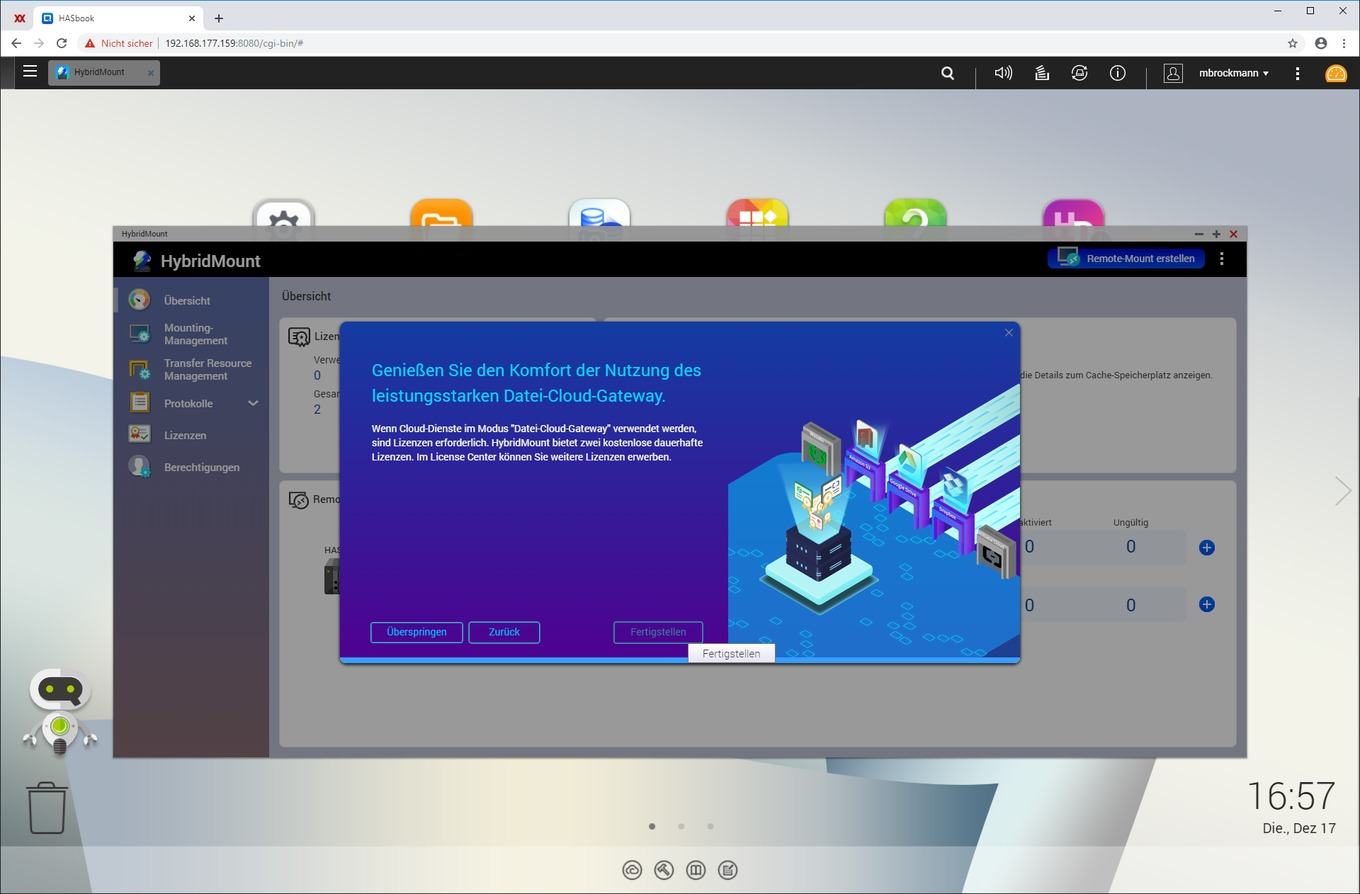Reload the browser page
Viewport: 1360px width, 894px height.
[61, 43]
